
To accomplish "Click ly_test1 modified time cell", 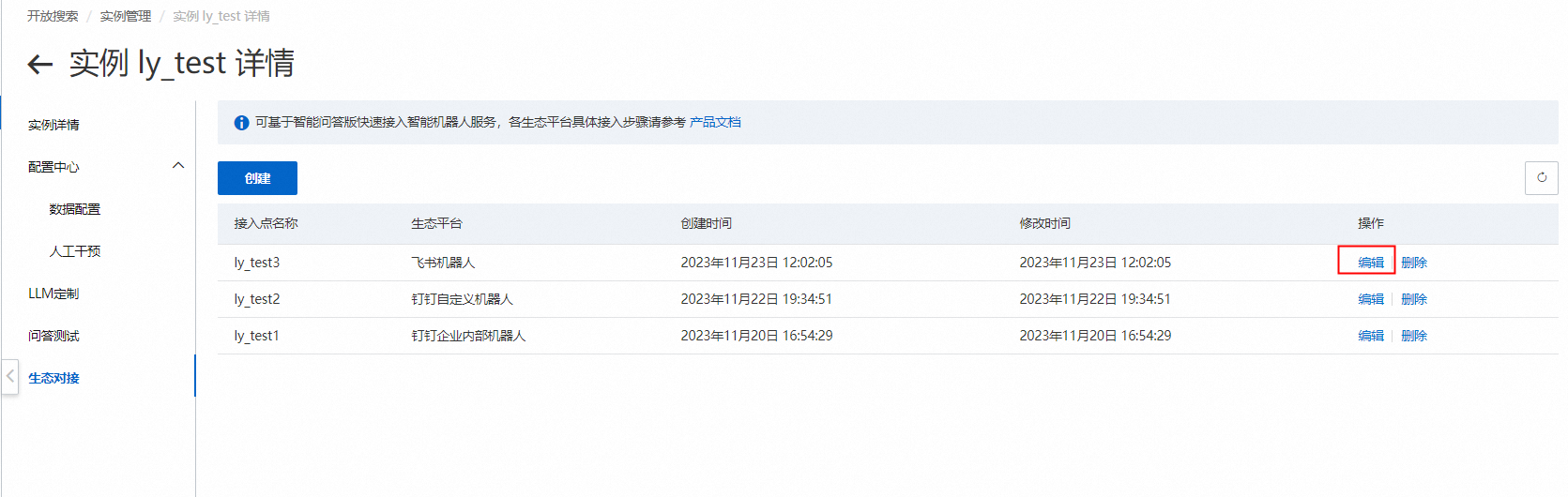I will point(1095,336).
